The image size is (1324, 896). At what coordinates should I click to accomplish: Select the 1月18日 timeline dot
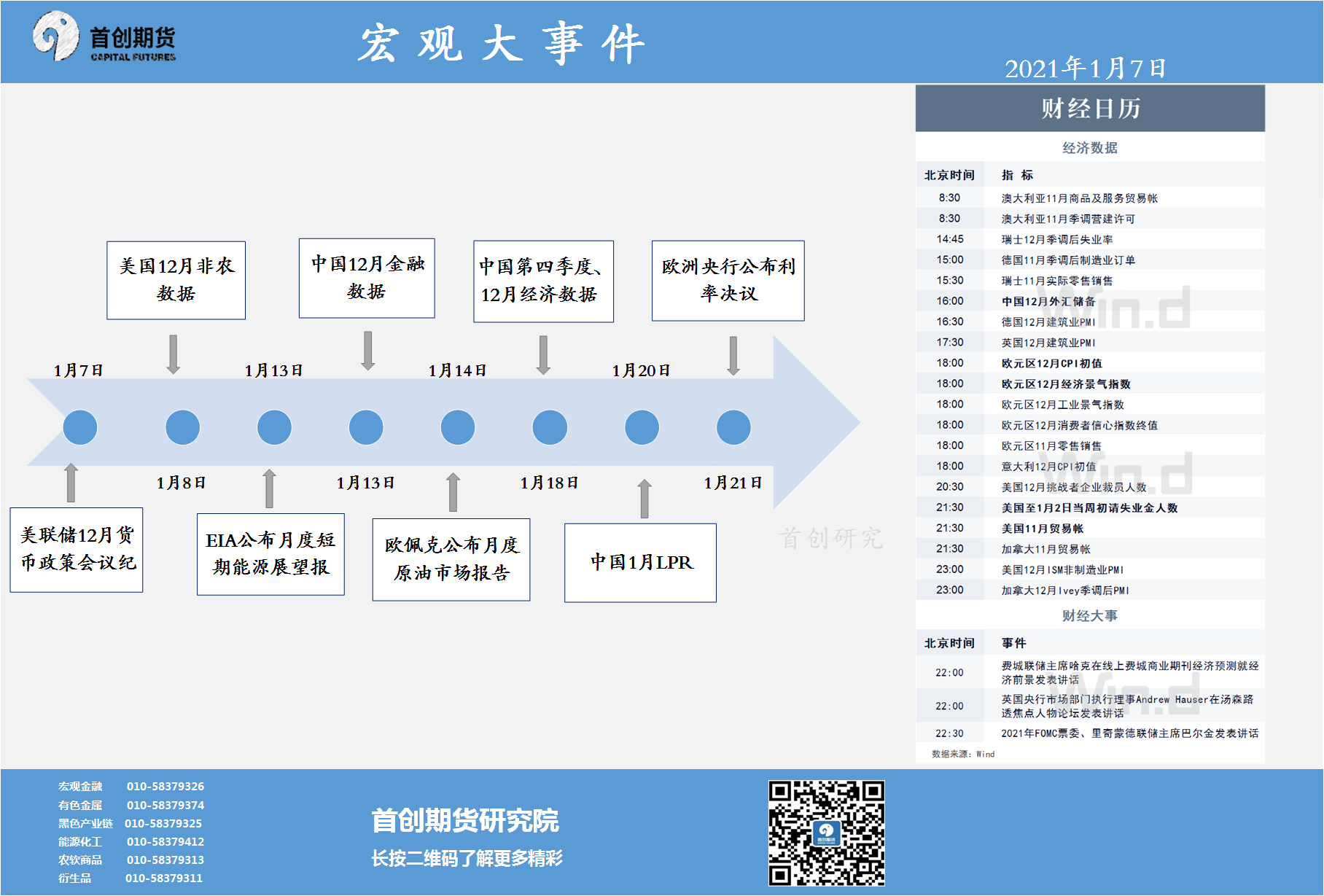[x=550, y=427]
